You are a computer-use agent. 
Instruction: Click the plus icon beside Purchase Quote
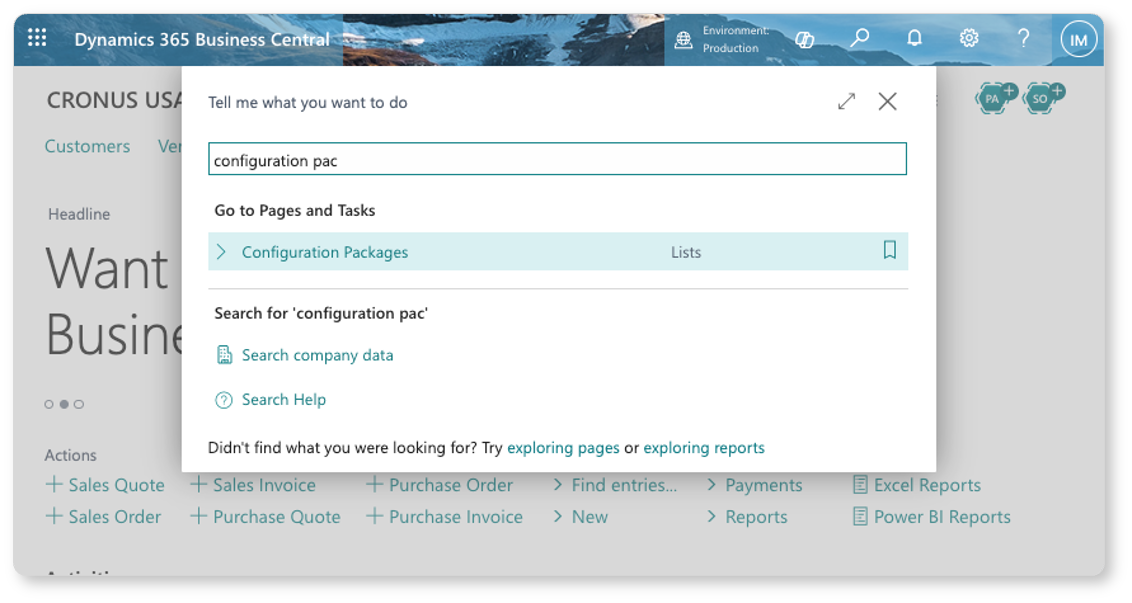(x=199, y=516)
